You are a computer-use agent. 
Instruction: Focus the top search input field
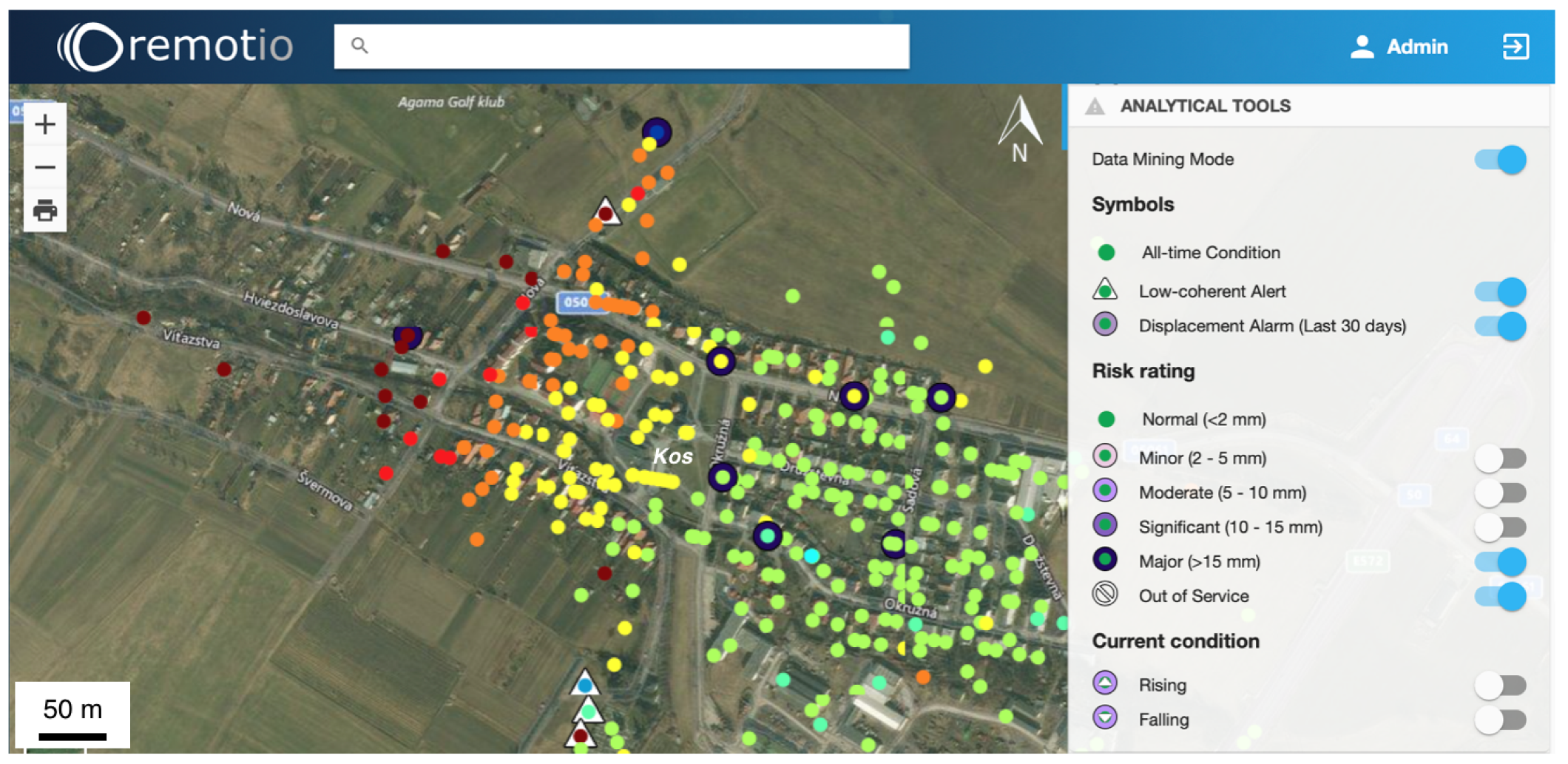(x=636, y=47)
